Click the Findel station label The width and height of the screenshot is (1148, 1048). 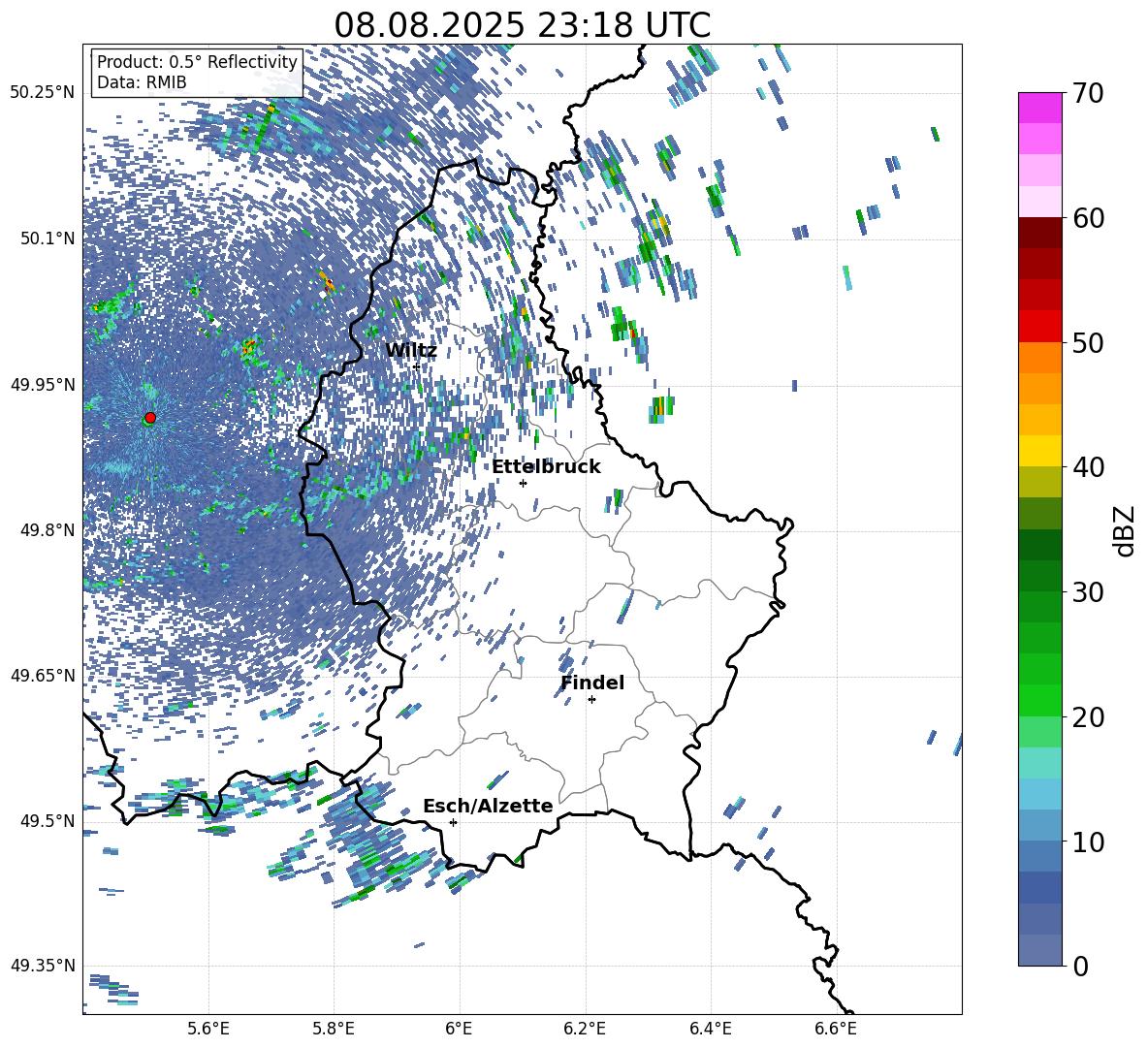(x=592, y=683)
